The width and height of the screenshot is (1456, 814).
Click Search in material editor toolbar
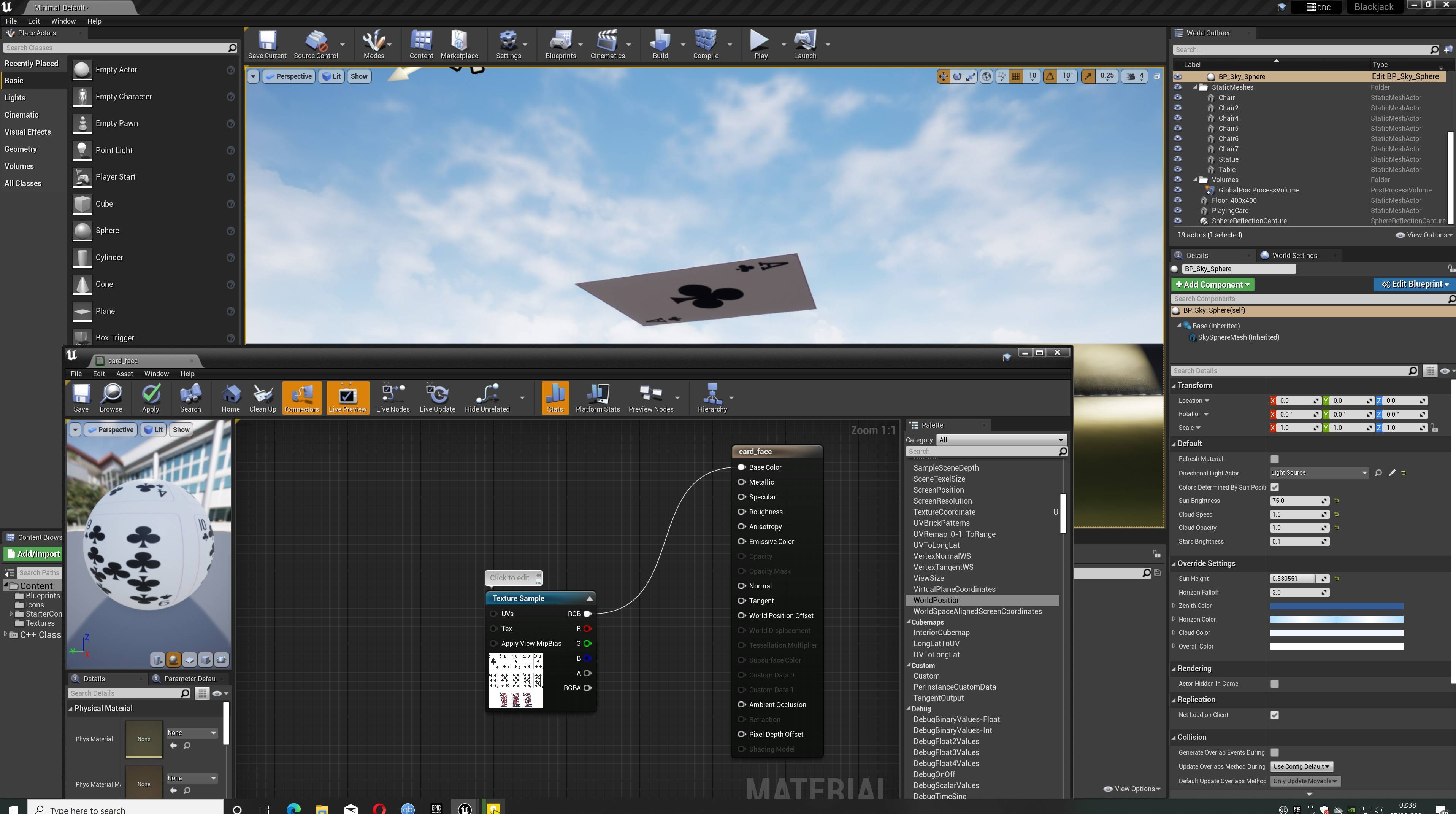[190, 397]
